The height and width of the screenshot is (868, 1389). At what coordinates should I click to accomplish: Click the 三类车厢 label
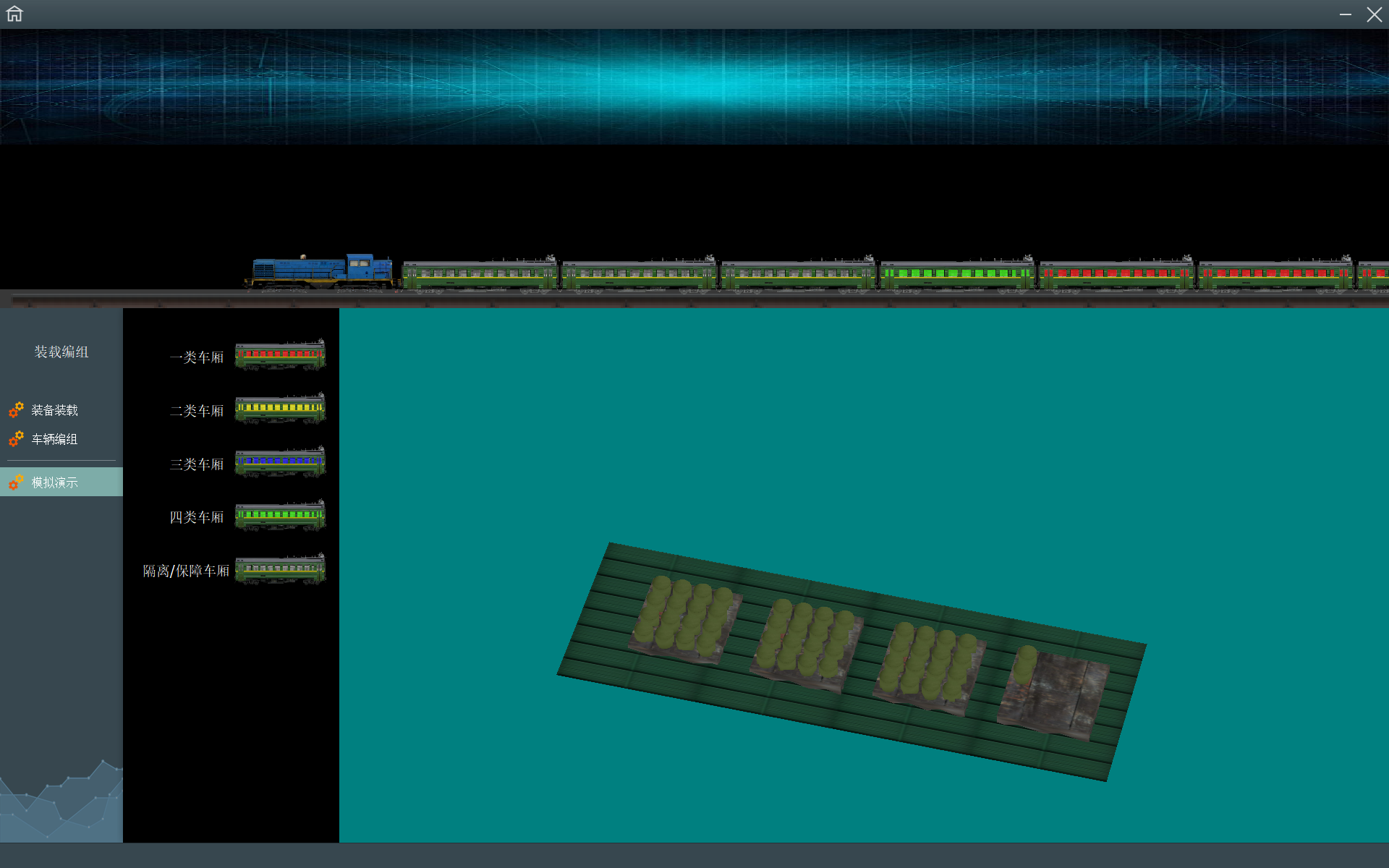[197, 464]
